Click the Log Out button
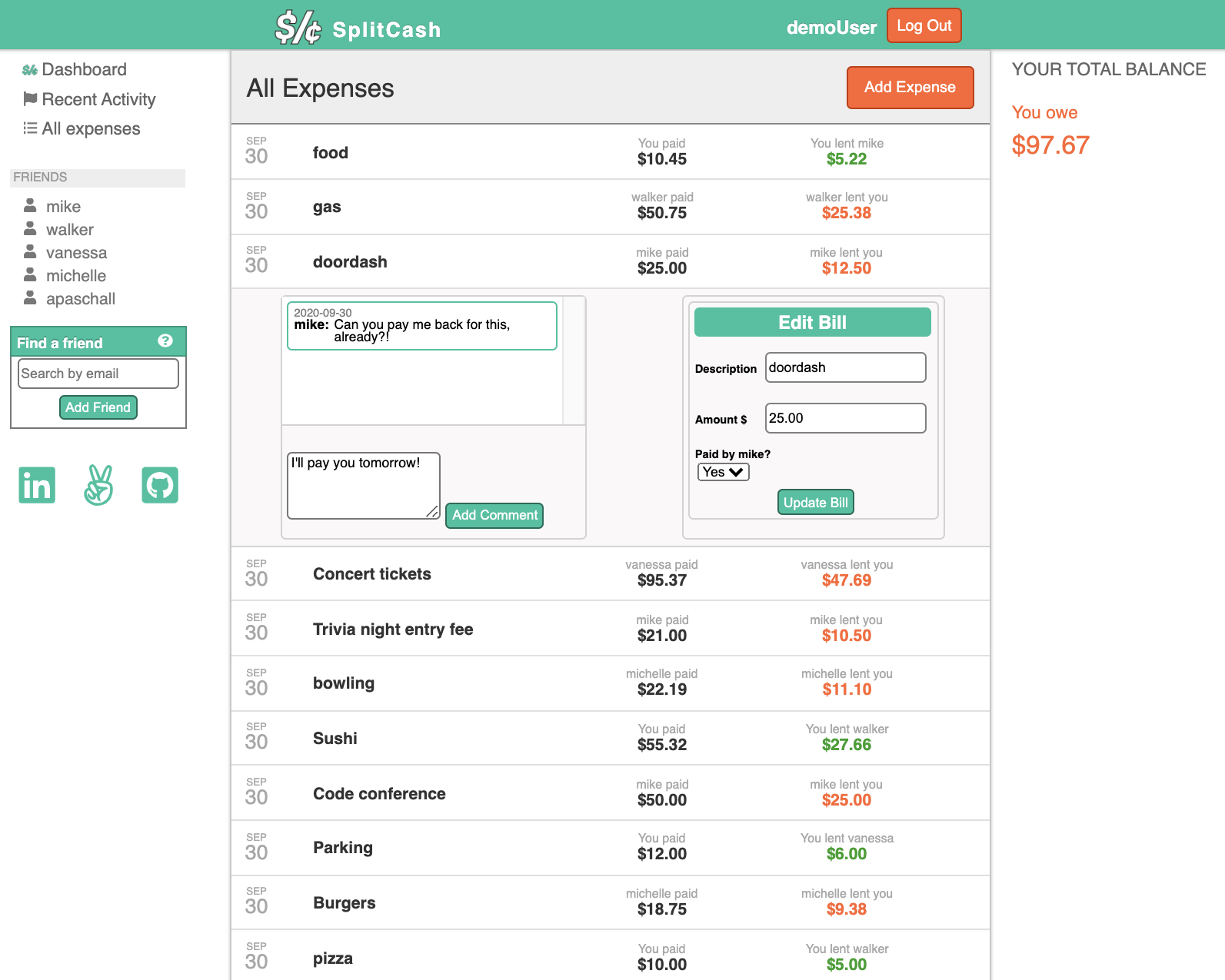Viewport: 1225px width, 980px height. [x=924, y=25]
